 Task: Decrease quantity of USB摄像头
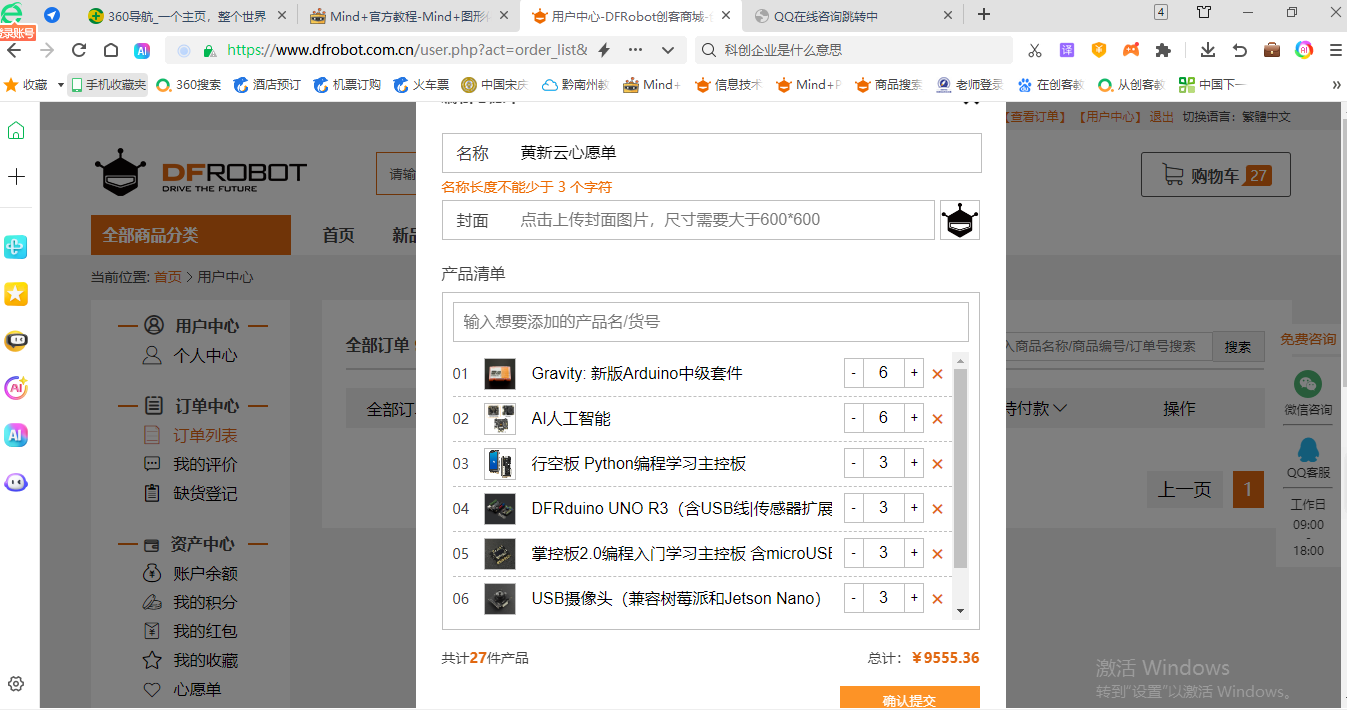(x=853, y=599)
